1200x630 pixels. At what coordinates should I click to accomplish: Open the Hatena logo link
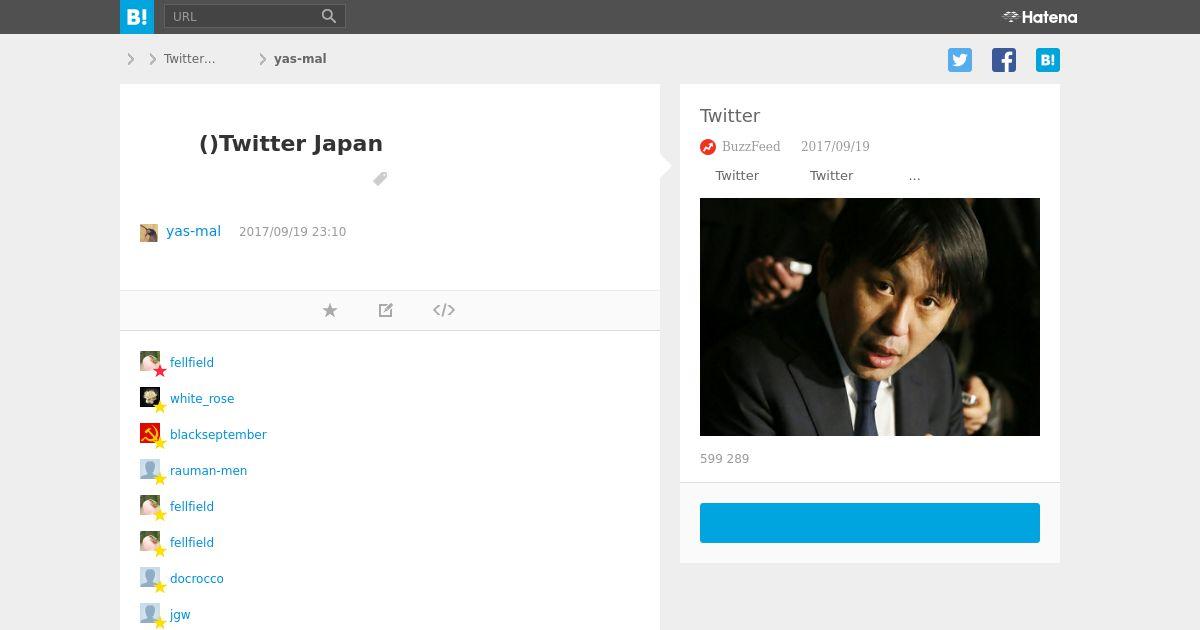coord(1040,17)
